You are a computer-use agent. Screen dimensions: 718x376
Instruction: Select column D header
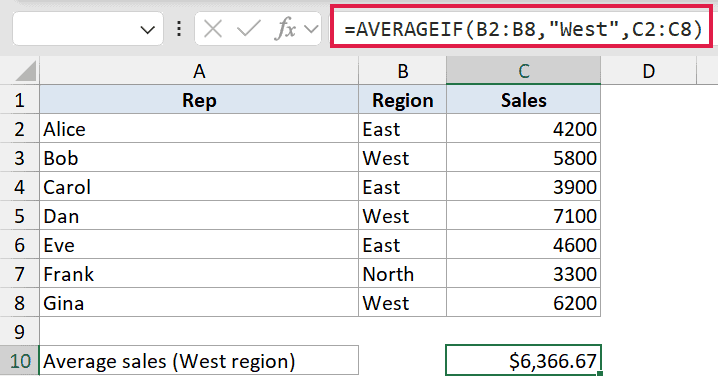(648, 71)
